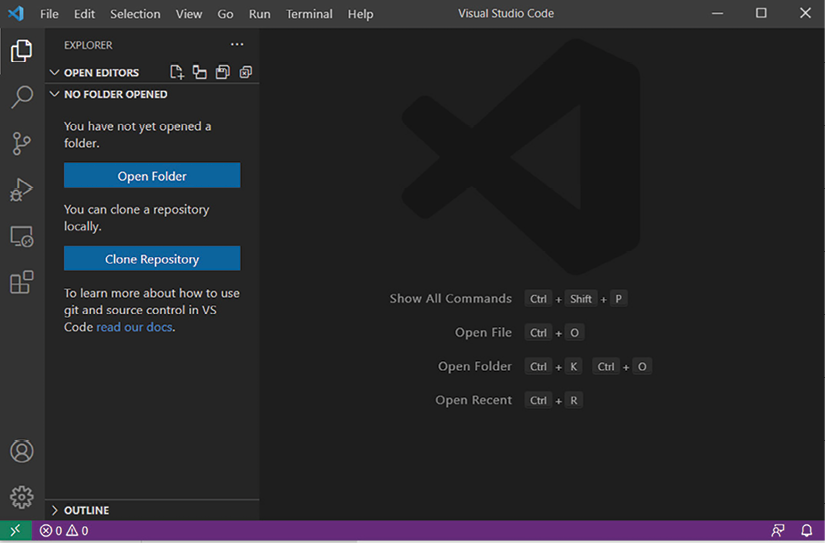Toggle vertical/horizontal editor layout icon

coord(199,72)
